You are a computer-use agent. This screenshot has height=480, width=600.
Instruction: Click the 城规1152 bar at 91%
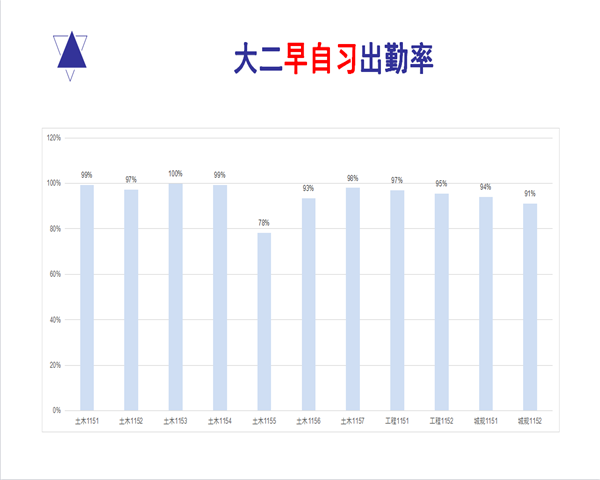coord(529,307)
